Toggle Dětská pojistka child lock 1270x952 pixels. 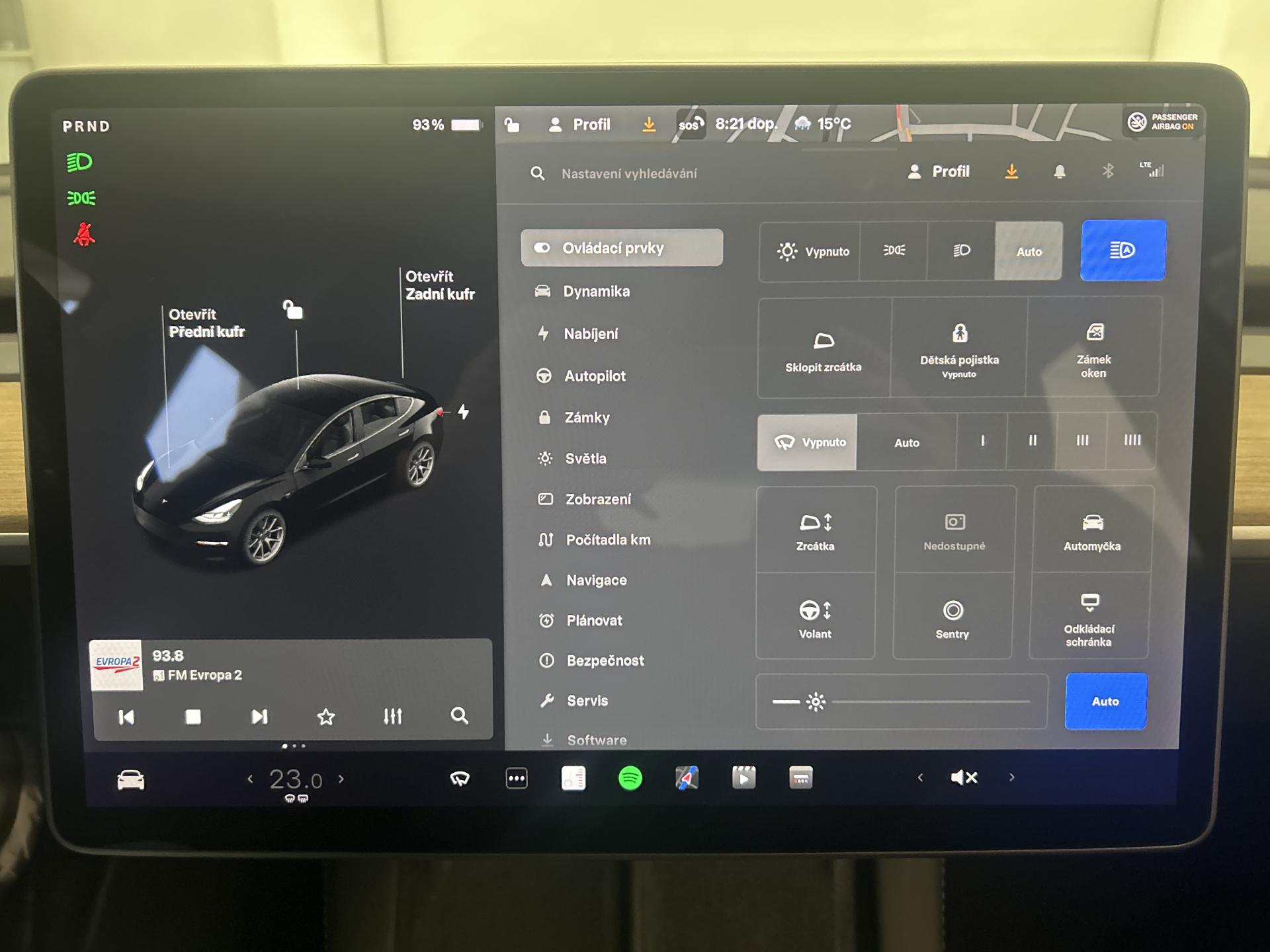[958, 348]
